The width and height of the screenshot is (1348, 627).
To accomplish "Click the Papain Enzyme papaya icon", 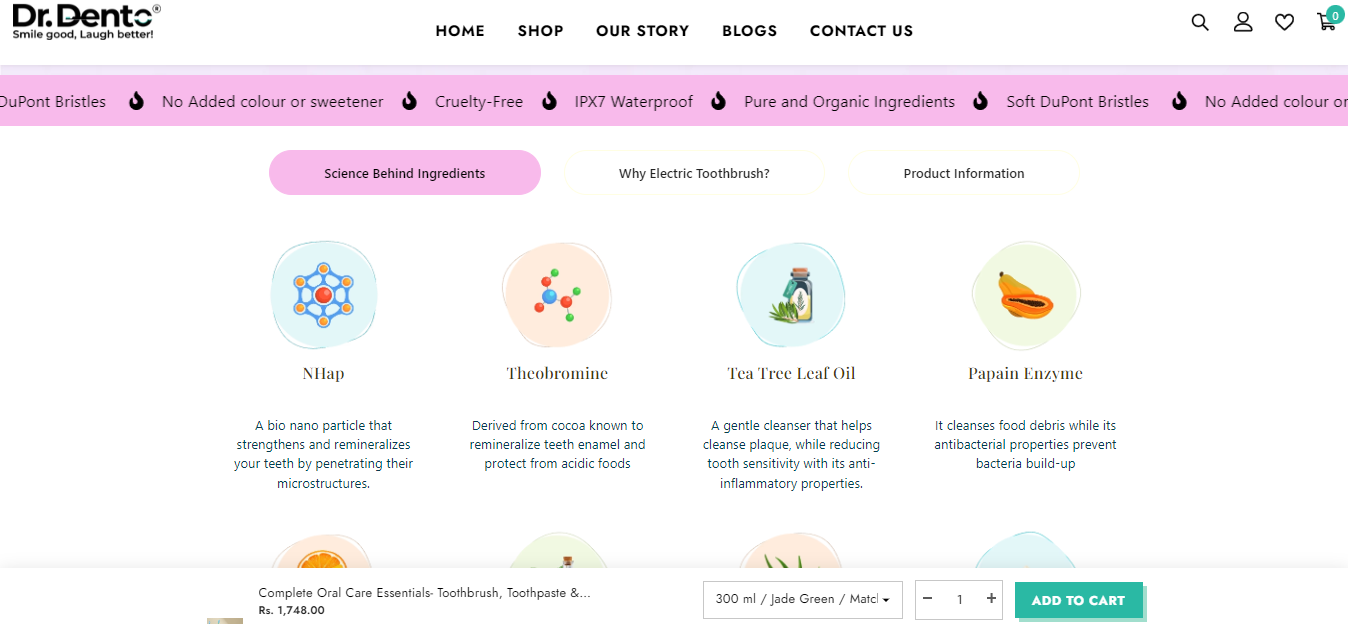I will [x=1025, y=295].
